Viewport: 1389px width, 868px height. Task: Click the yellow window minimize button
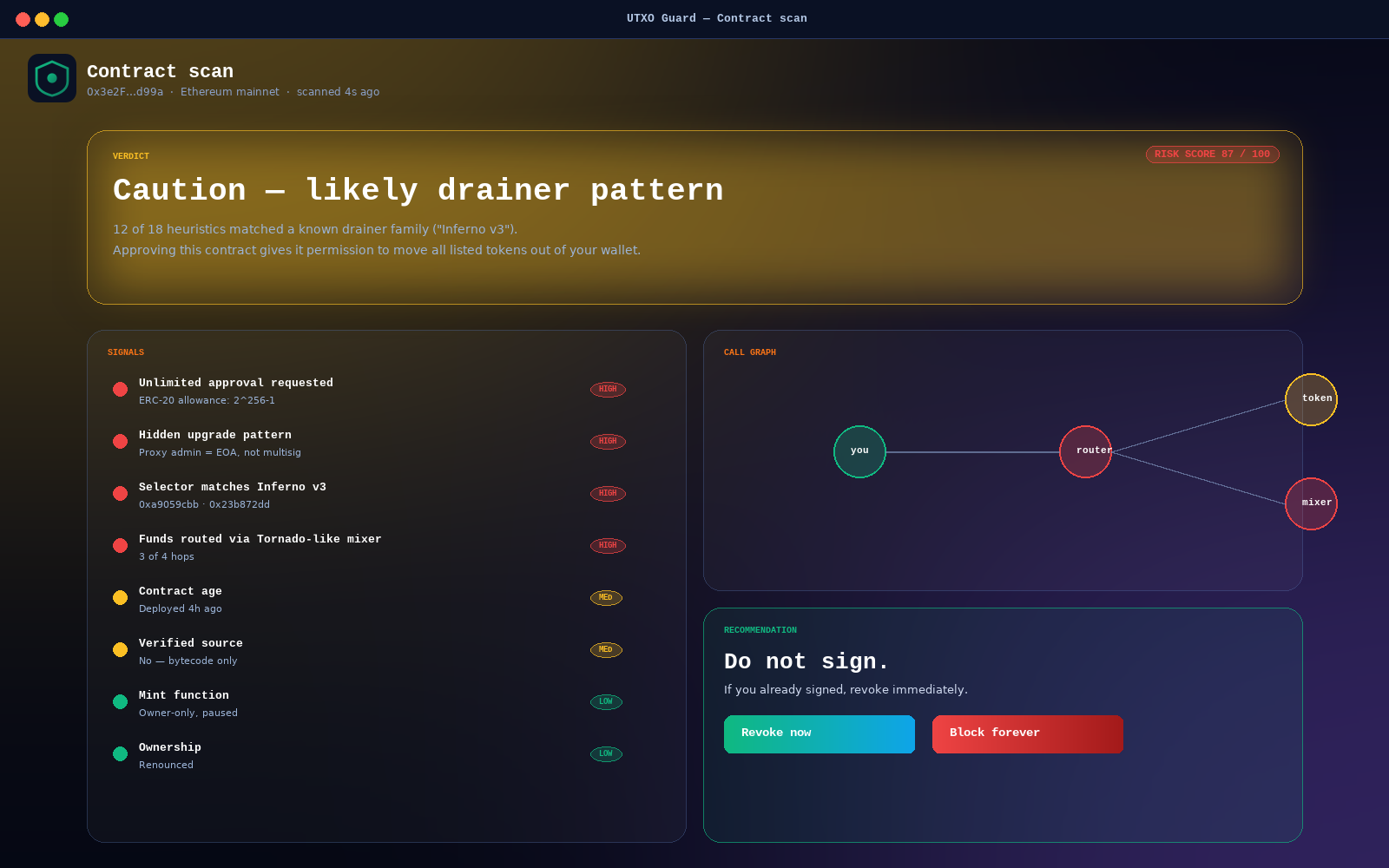tap(42, 19)
